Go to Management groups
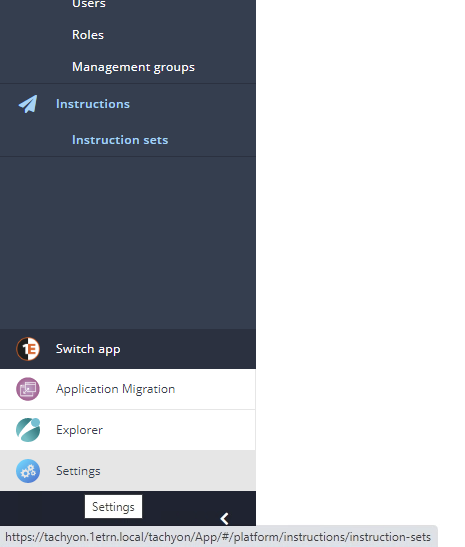Viewport: 465px width, 547px height. tap(133, 67)
